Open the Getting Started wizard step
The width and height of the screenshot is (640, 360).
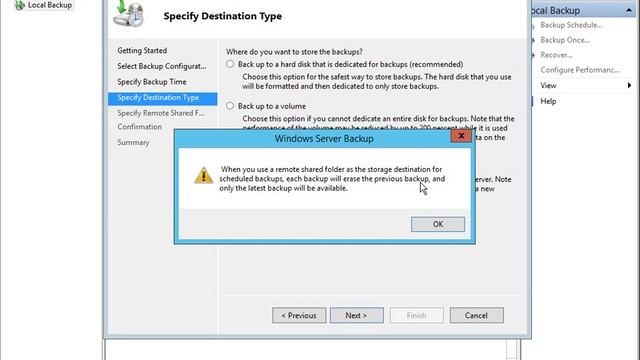point(142,51)
